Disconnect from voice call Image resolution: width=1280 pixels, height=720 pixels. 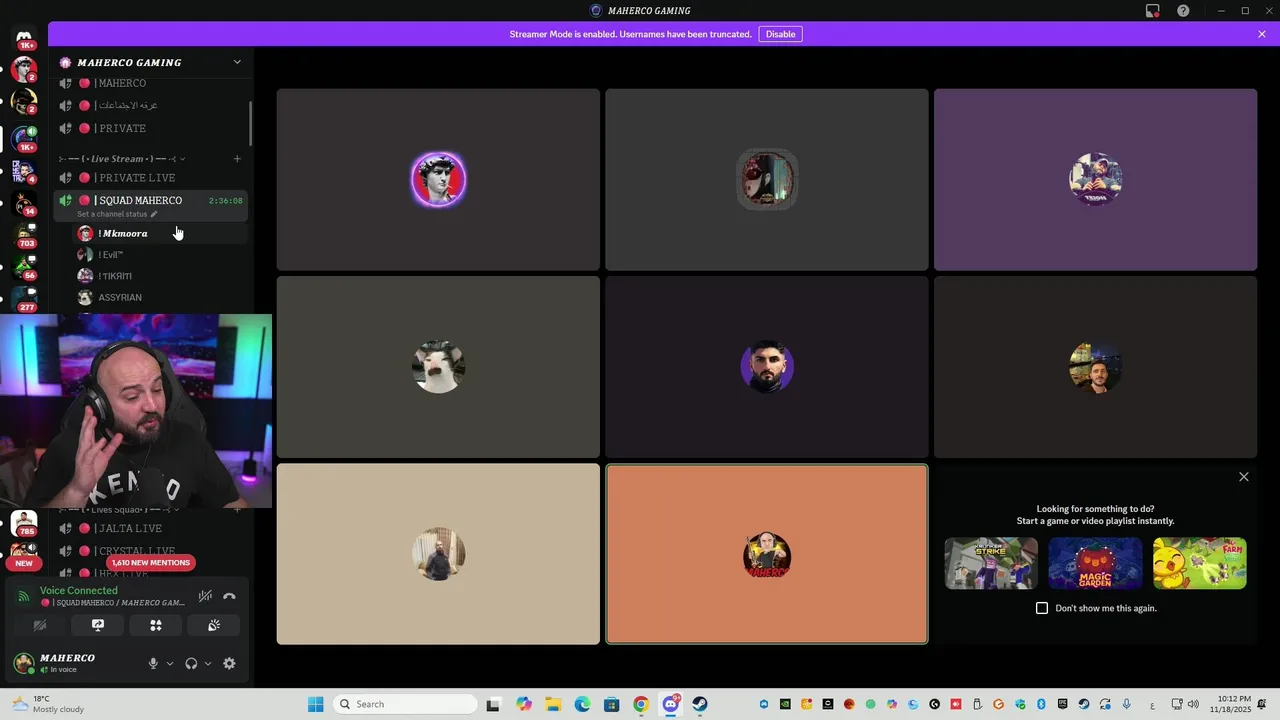(x=229, y=596)
